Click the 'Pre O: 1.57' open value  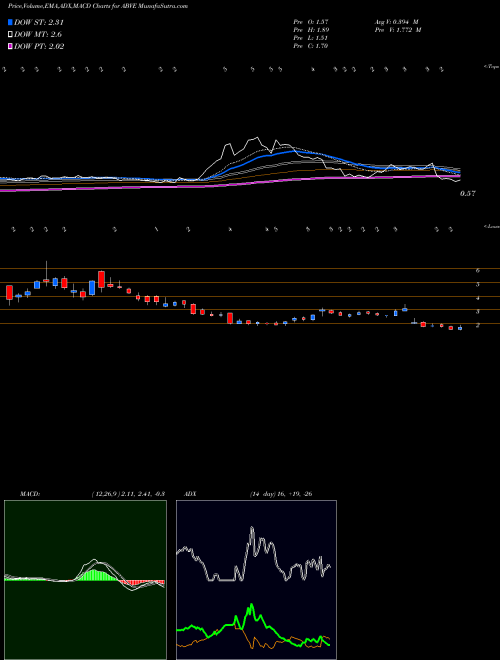click(x=311, y=22)
